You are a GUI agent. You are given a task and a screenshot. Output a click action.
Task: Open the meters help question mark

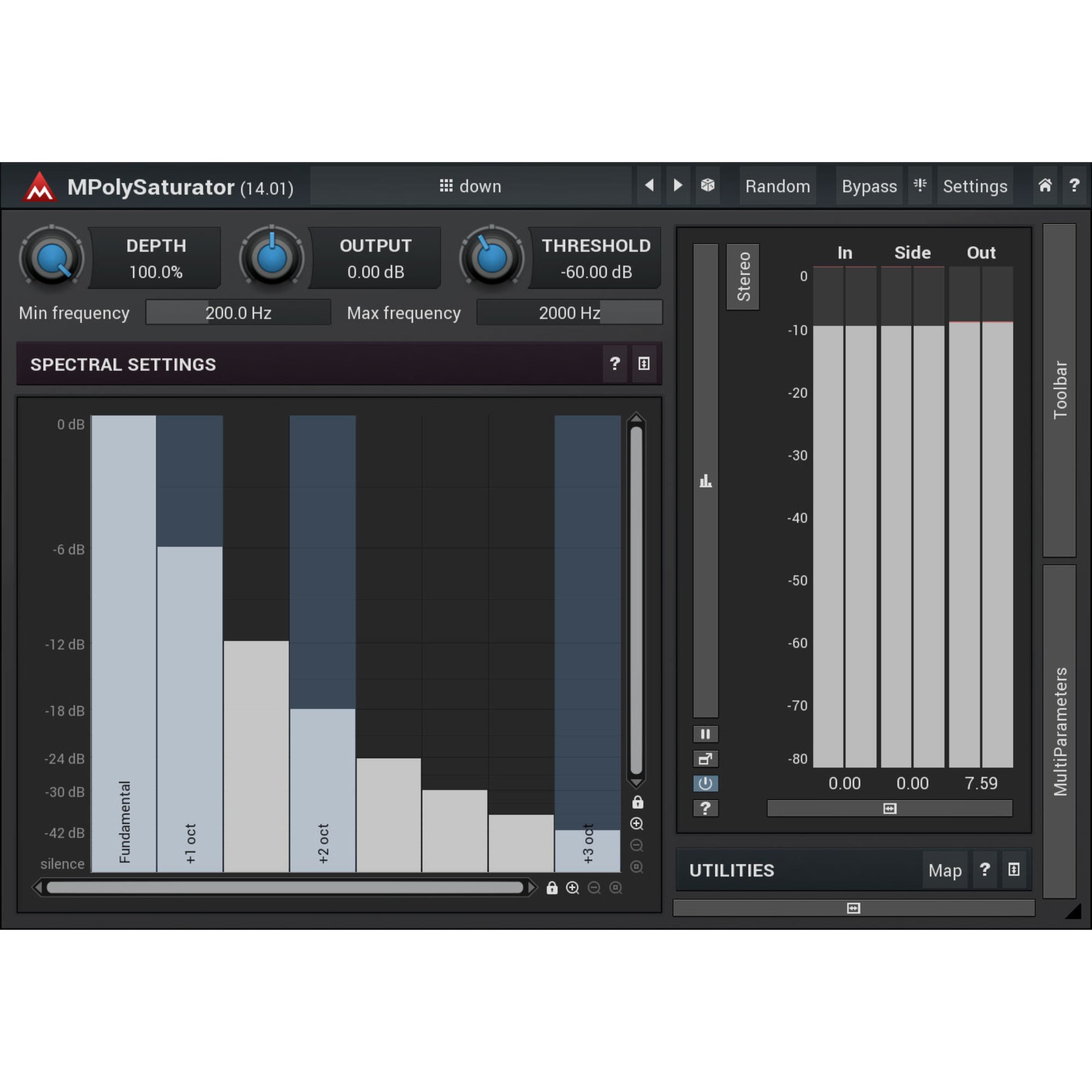(705, 808)
